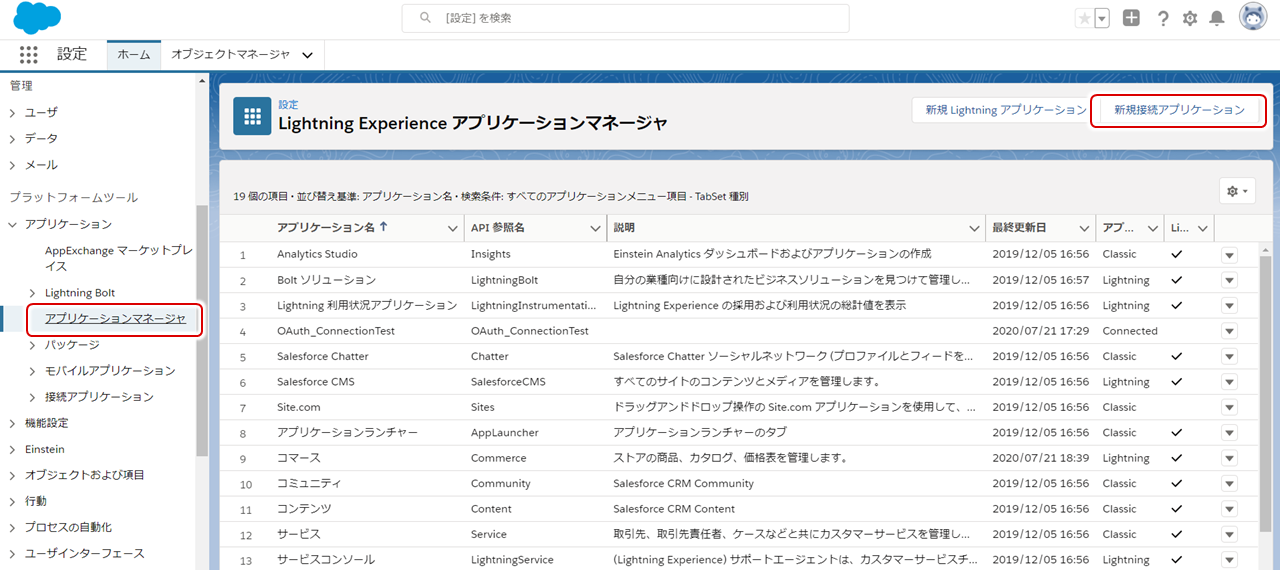Click the Salesforce Chatter name cell
This screenshot has width=1280, height=570.
[x=323, y=356]
